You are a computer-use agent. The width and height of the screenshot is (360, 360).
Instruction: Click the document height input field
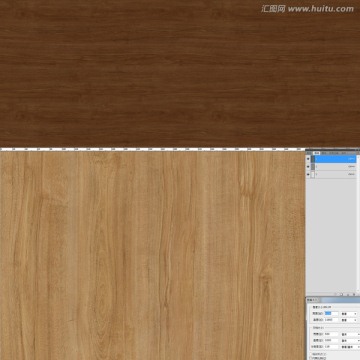coord(331,340)
